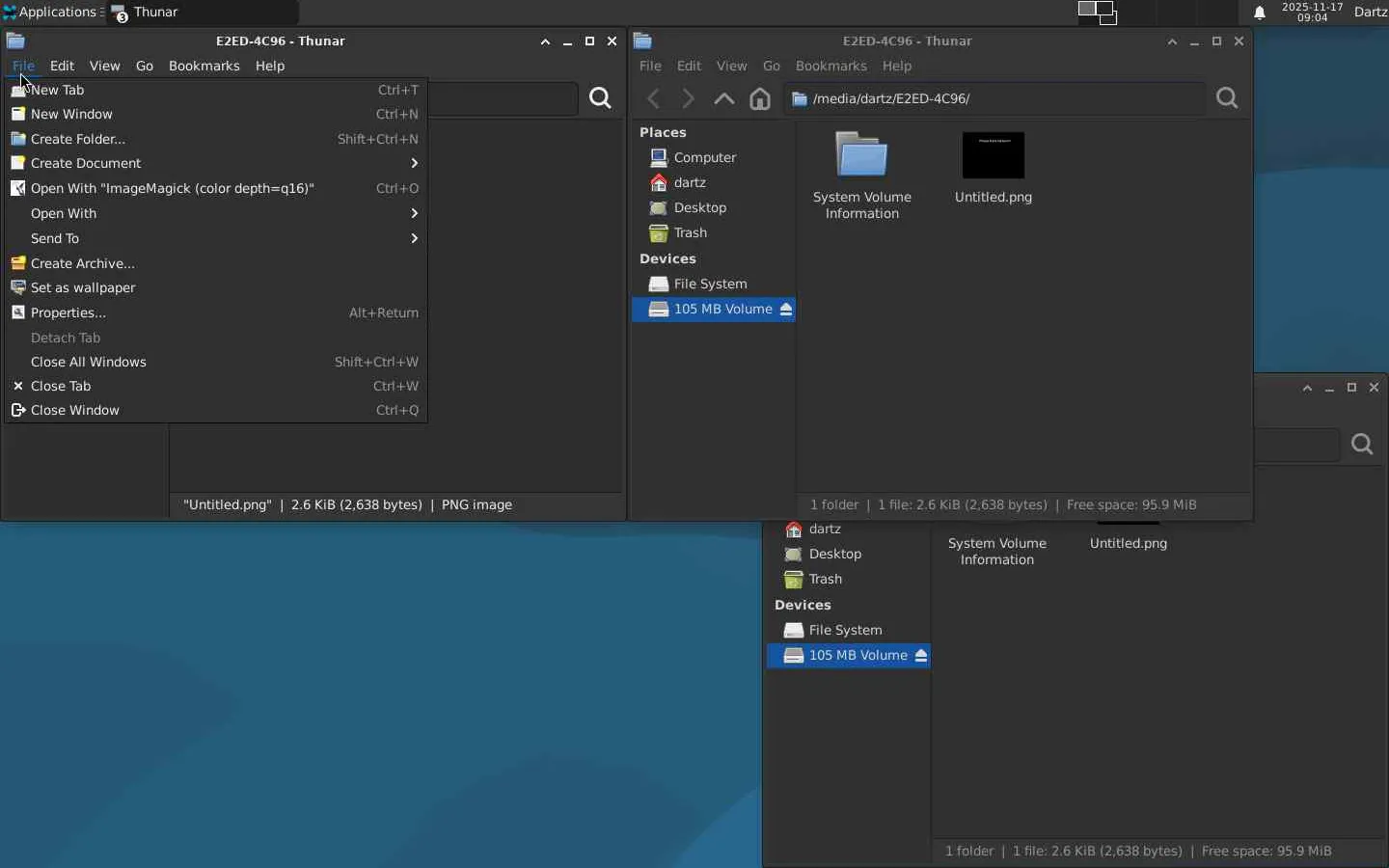
Task: Choose New Tab from the File menu
Action: click(216, 90)
